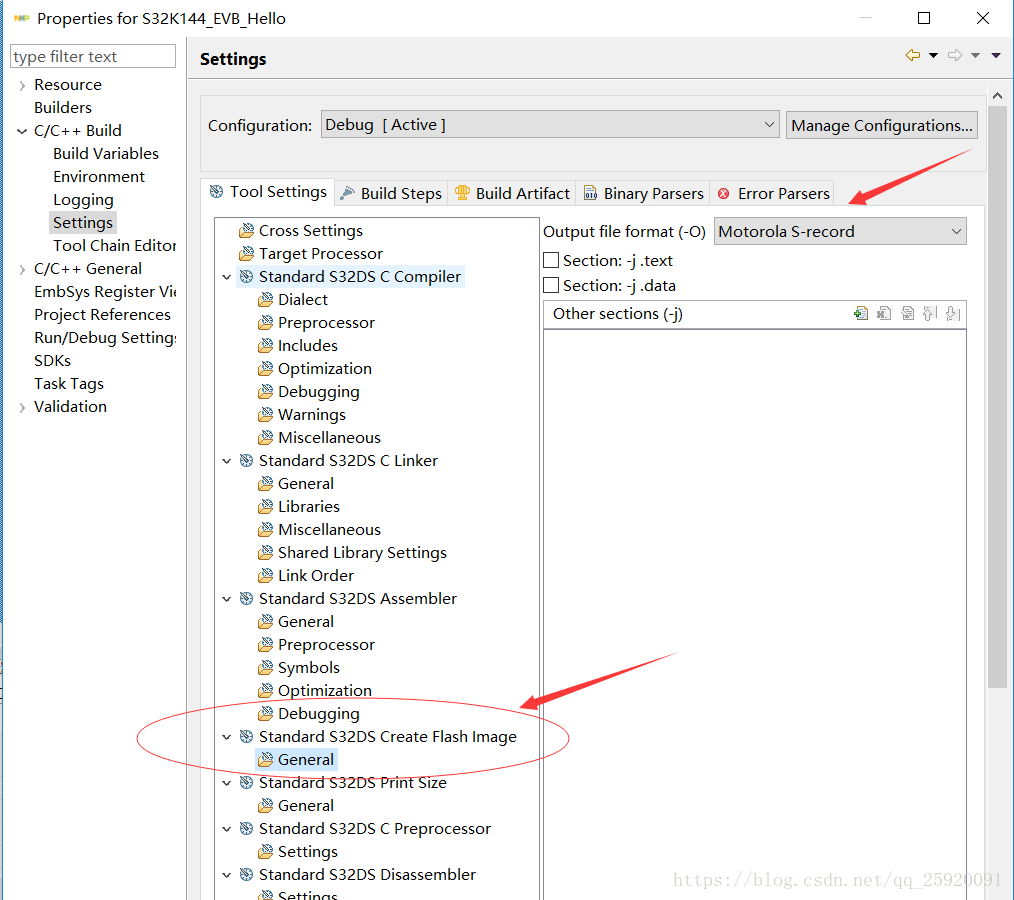Open the Configuration Debug [Active] dropdown
Image resolution: width=1014 pixels, height=900 pixels.
coord(550,124)
